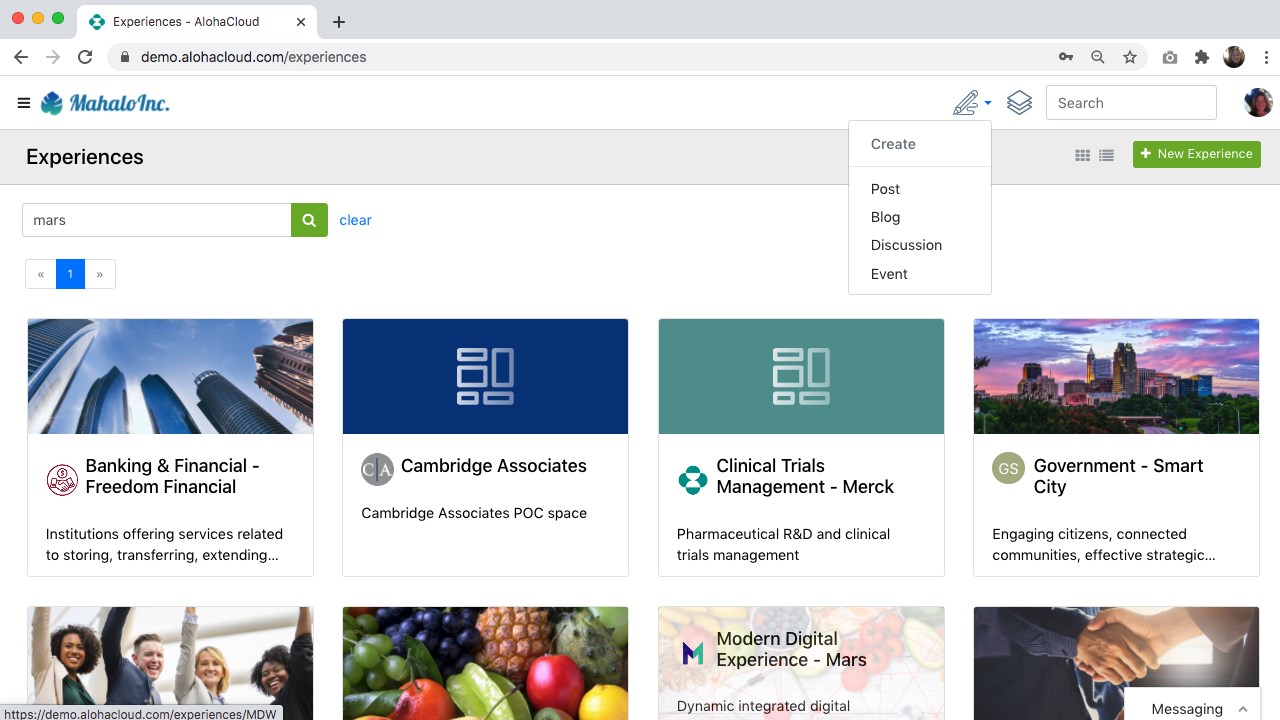This screenshot has height=720, width=1280.
Task: Bookmark this page with star
Action: [1130, 57]
